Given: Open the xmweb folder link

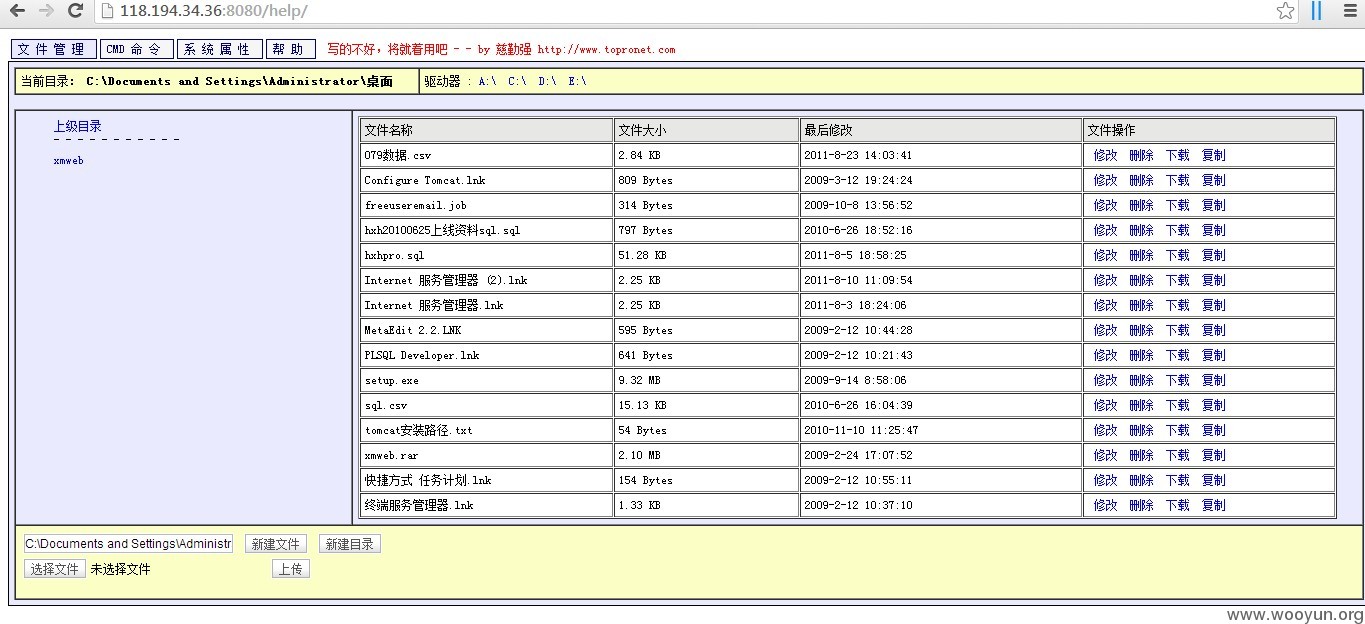Looking at the screenshot, I should [x=68, y=161].
